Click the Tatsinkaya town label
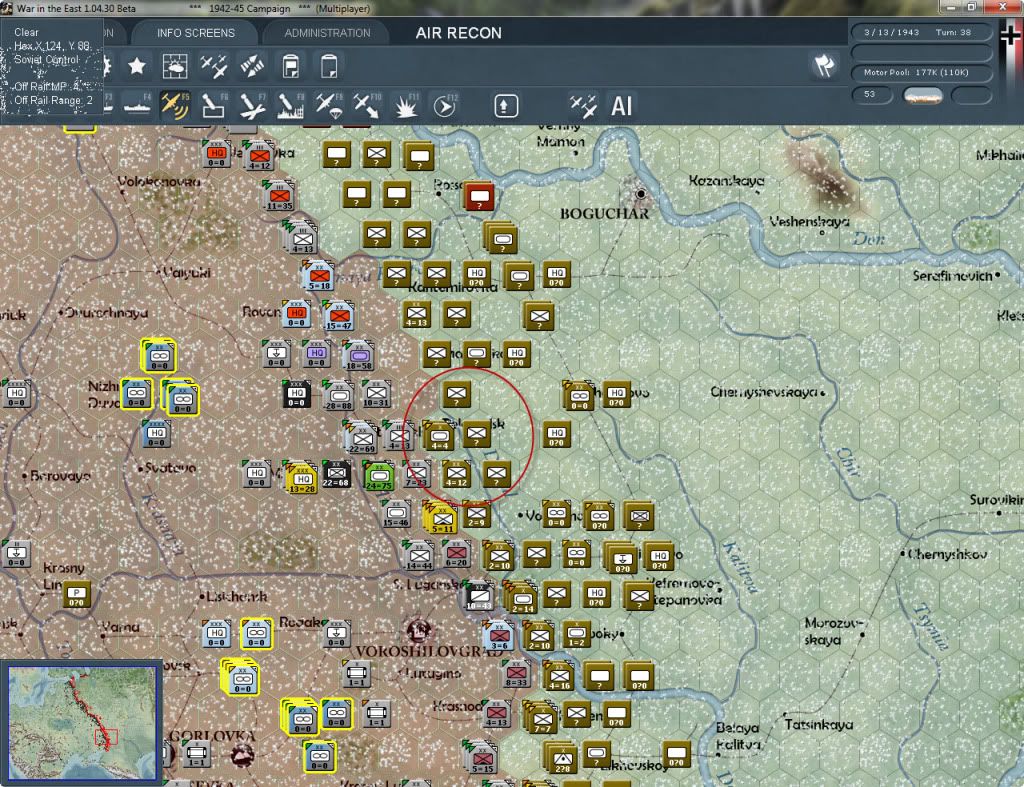Screen dimensions: 1024x787 click(x=819, y=724)
